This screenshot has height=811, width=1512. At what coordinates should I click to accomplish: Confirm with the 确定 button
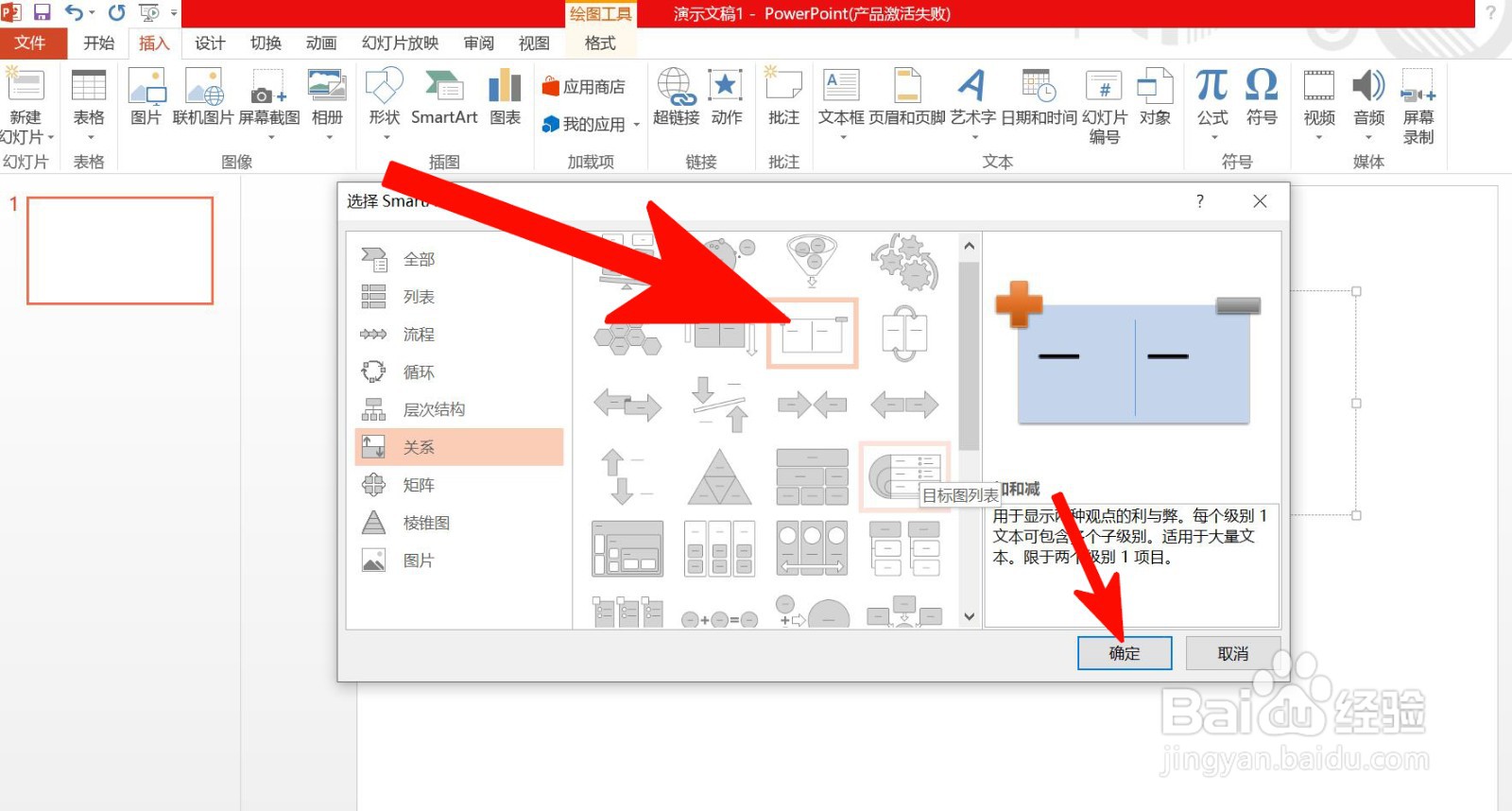[1125, 653]
